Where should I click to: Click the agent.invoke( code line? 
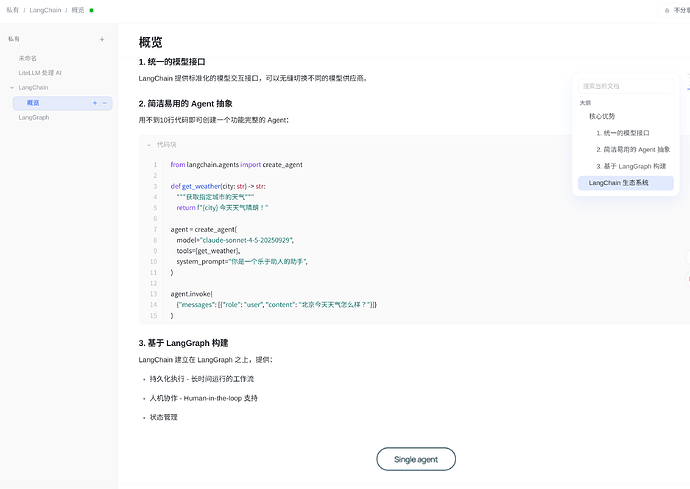click(191, 294)
